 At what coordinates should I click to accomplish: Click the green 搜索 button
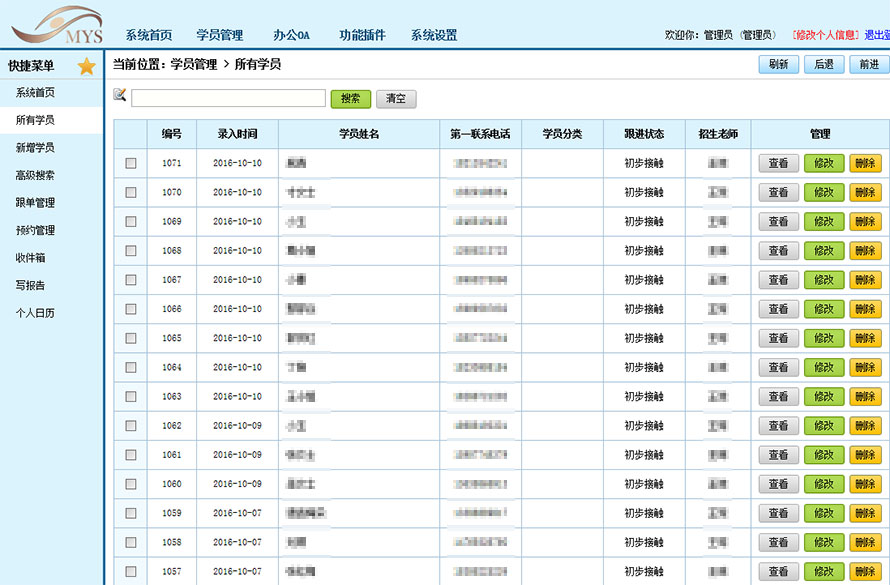(x=350, y=99)
